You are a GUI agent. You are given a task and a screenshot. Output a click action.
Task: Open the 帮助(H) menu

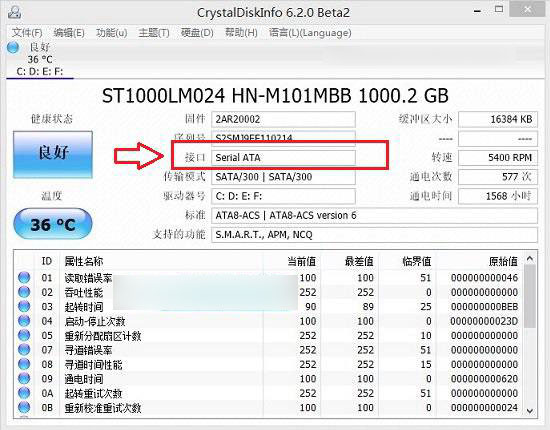pyautogui.click(x=241, y=33)
